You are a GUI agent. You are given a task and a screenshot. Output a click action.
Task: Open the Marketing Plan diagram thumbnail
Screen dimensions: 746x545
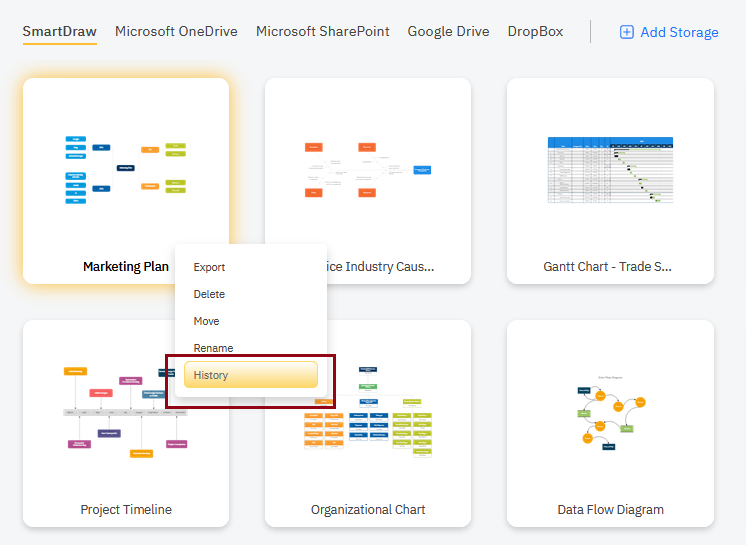tap(125, 167)
